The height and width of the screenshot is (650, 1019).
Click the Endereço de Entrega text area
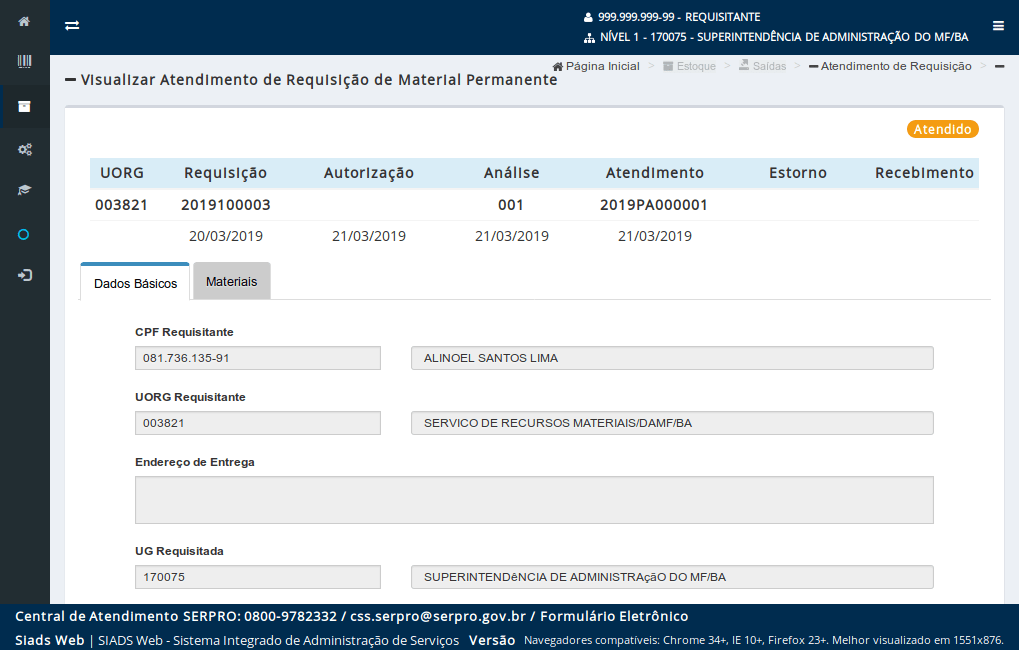pos(534,500)
